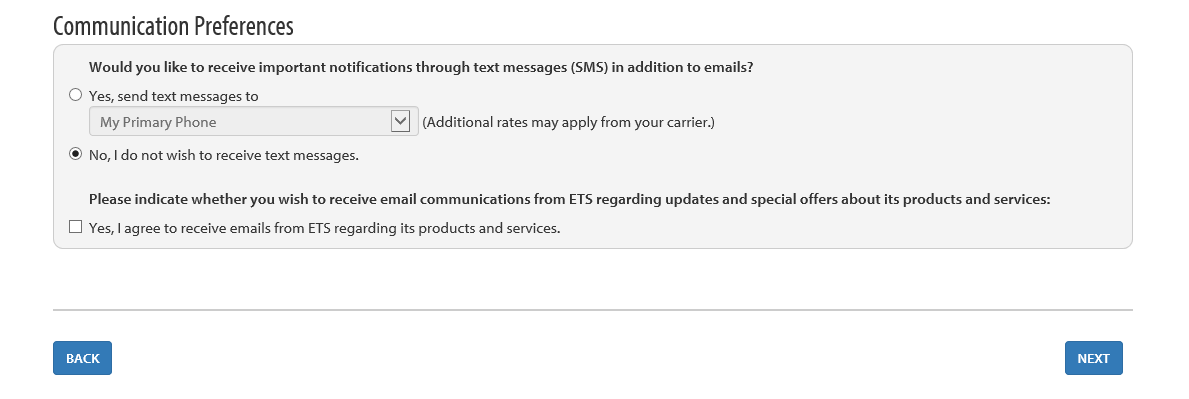Click the horizontal divider above the buttons
This screenshot has height=399, width=1189.
coord(593,309)
